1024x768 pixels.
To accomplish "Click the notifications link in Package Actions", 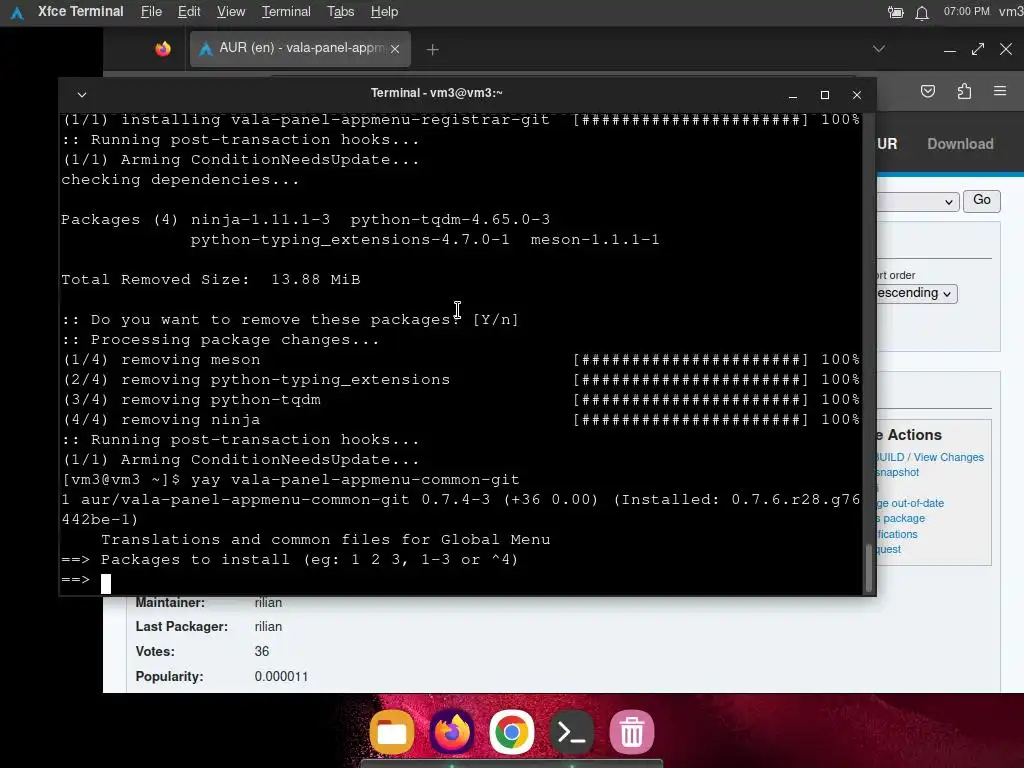I will coord(897,534).
